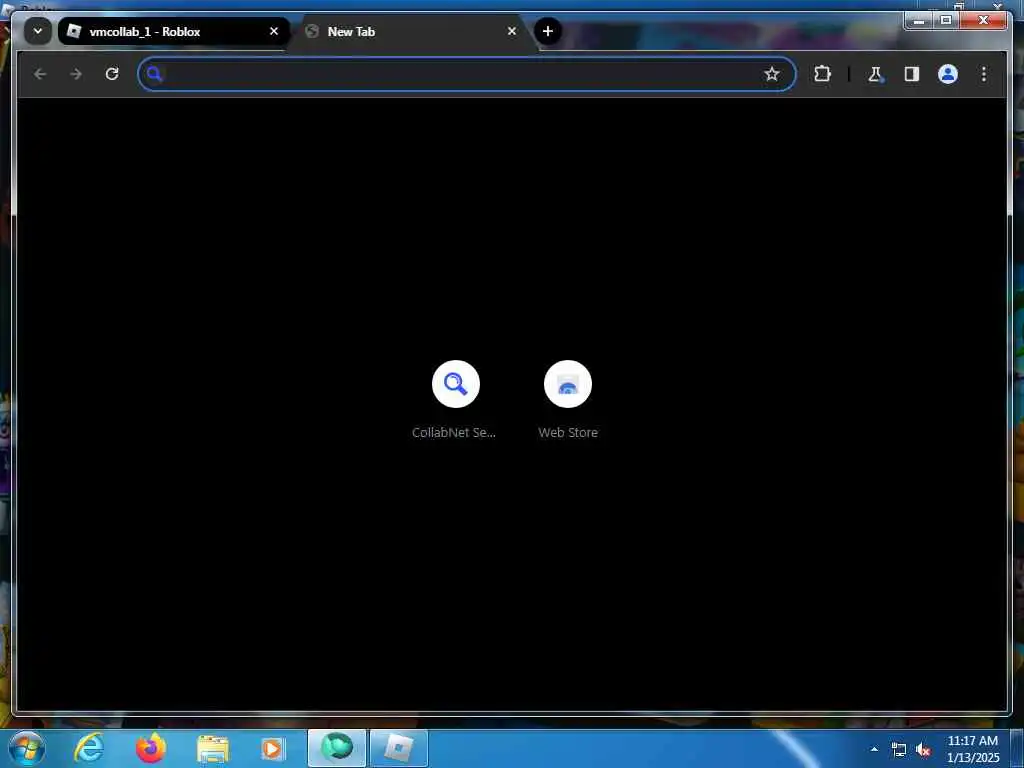Close the browser window
Image resolution: width=1024 pixels, height=768 pixels.
(x=984, y=21)
